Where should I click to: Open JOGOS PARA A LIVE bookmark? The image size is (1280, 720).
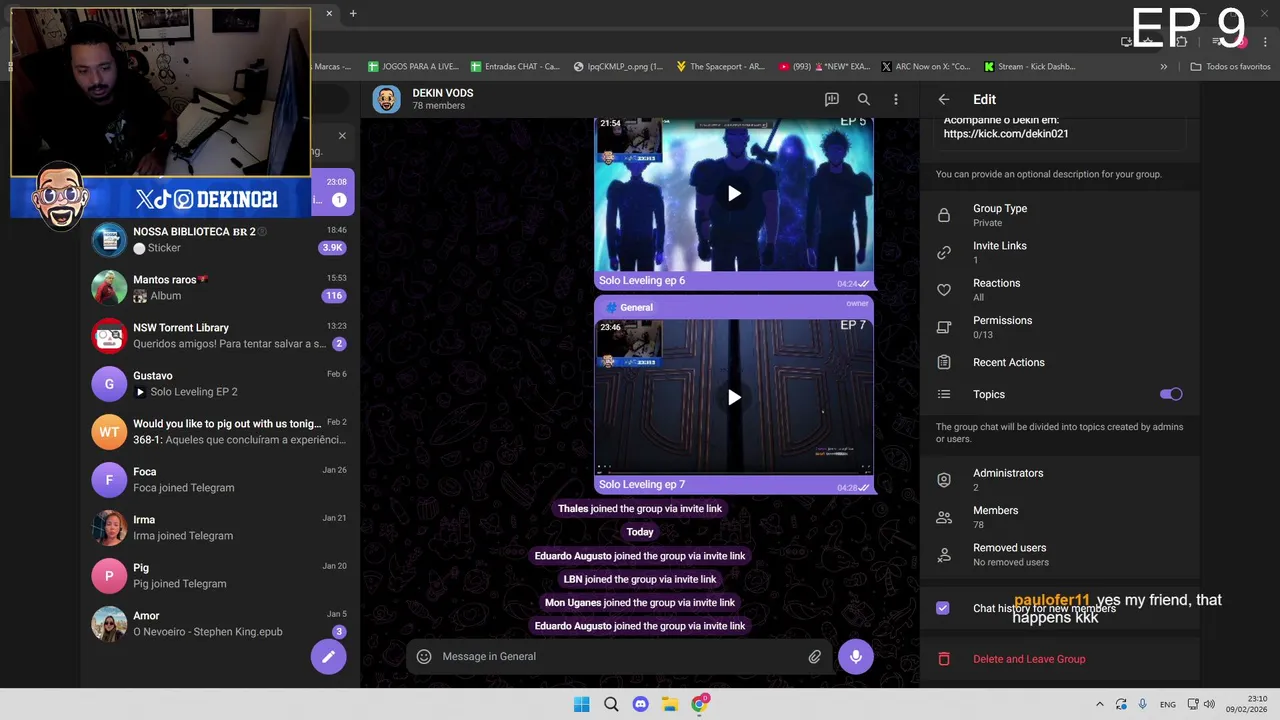[x=413, y=67]
